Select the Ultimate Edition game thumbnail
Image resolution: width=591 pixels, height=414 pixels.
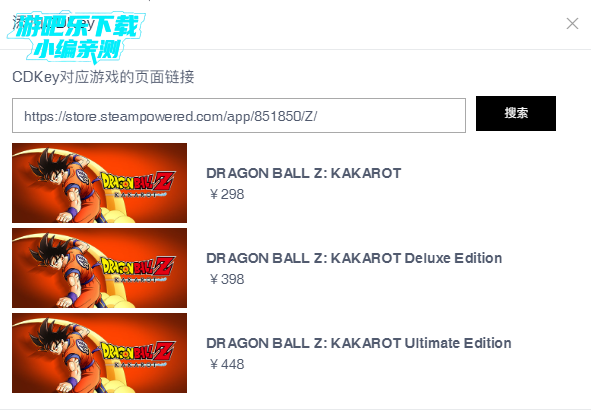pos(100,353)
